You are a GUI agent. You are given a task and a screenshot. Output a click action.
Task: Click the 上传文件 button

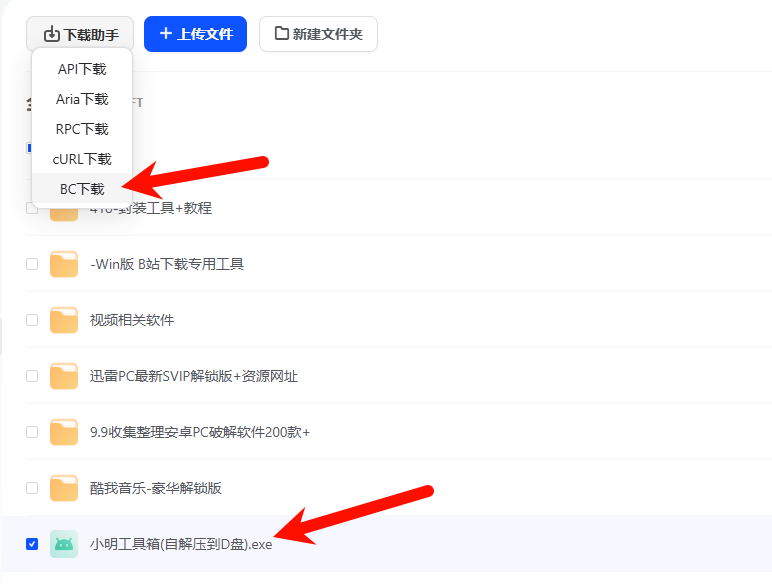[x=195, y=34]
